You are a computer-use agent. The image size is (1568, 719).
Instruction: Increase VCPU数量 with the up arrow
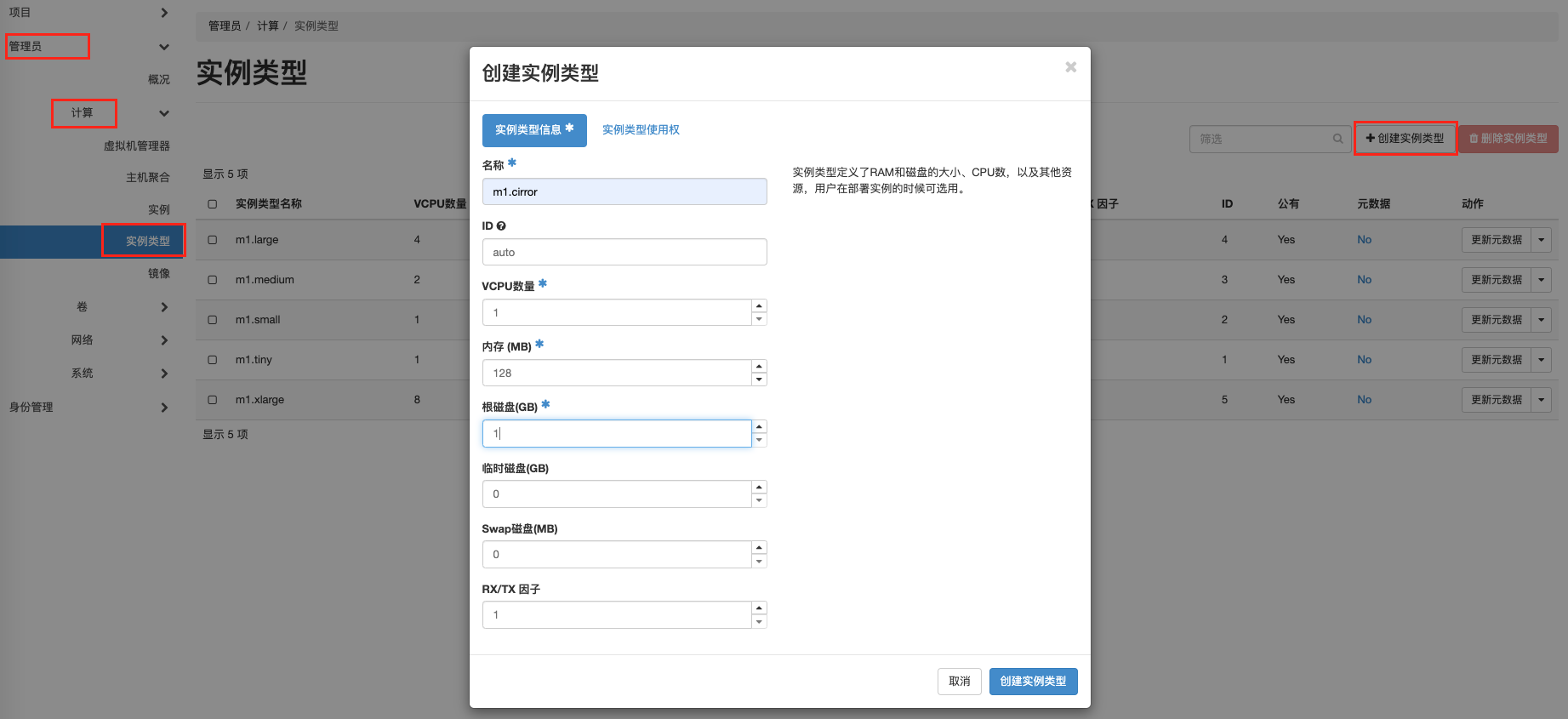[759, 306]
